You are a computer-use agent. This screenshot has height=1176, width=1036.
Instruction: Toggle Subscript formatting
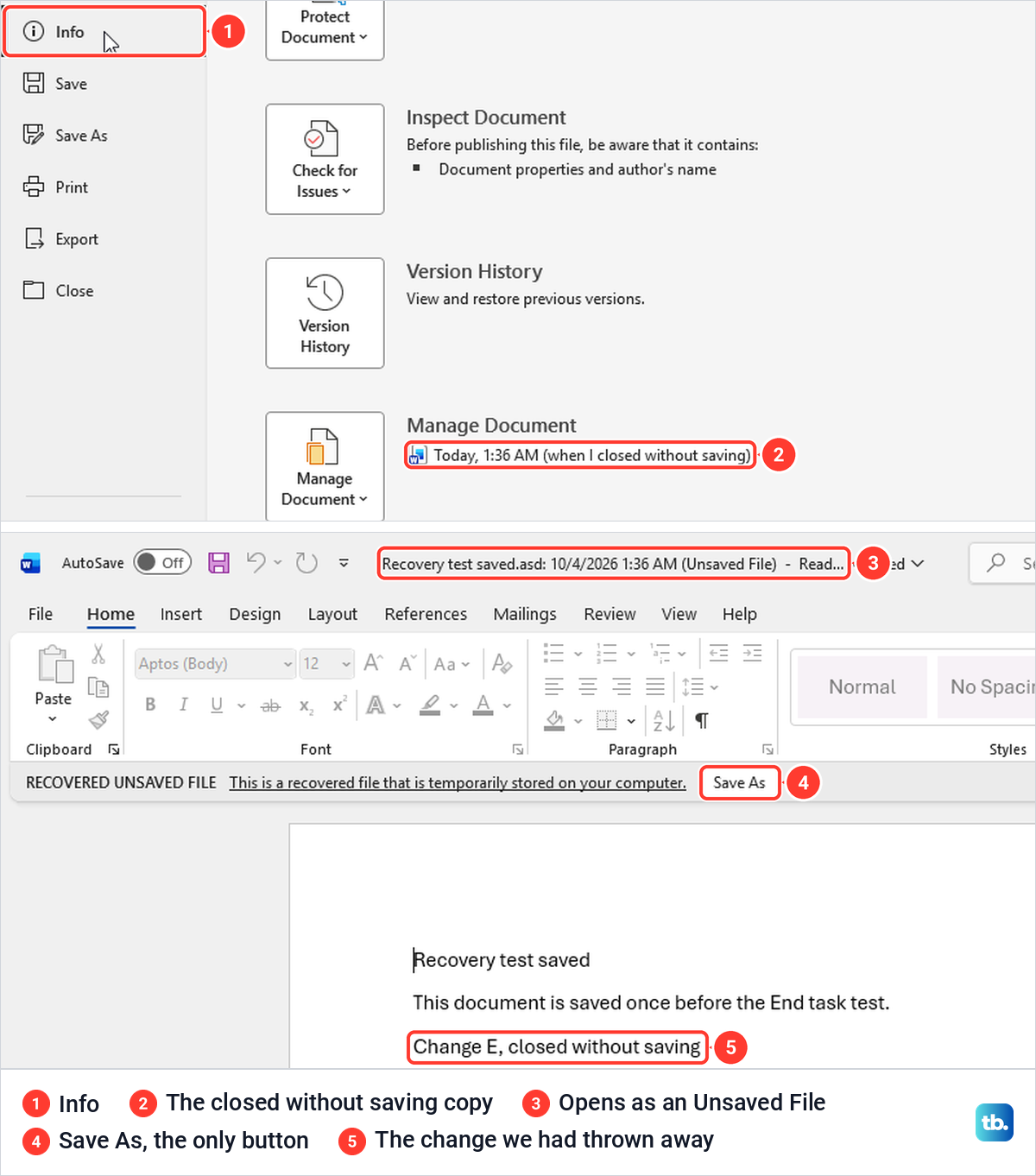tap(306, 705)
